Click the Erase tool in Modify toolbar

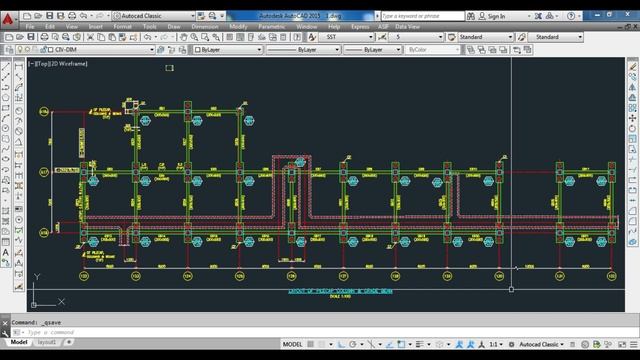point(632,67)
